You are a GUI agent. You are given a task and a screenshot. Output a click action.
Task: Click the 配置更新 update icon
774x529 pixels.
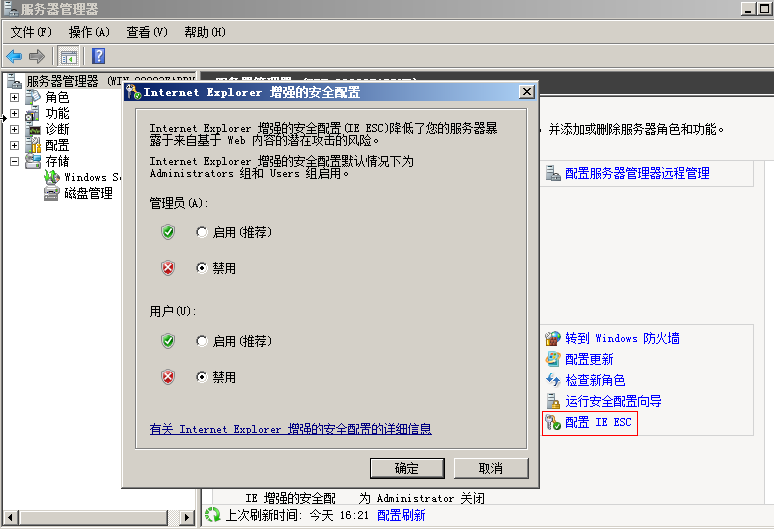point(553,359)
